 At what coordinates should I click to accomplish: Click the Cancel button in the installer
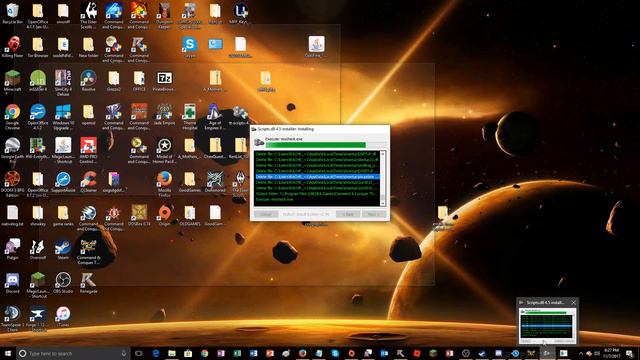266,214
